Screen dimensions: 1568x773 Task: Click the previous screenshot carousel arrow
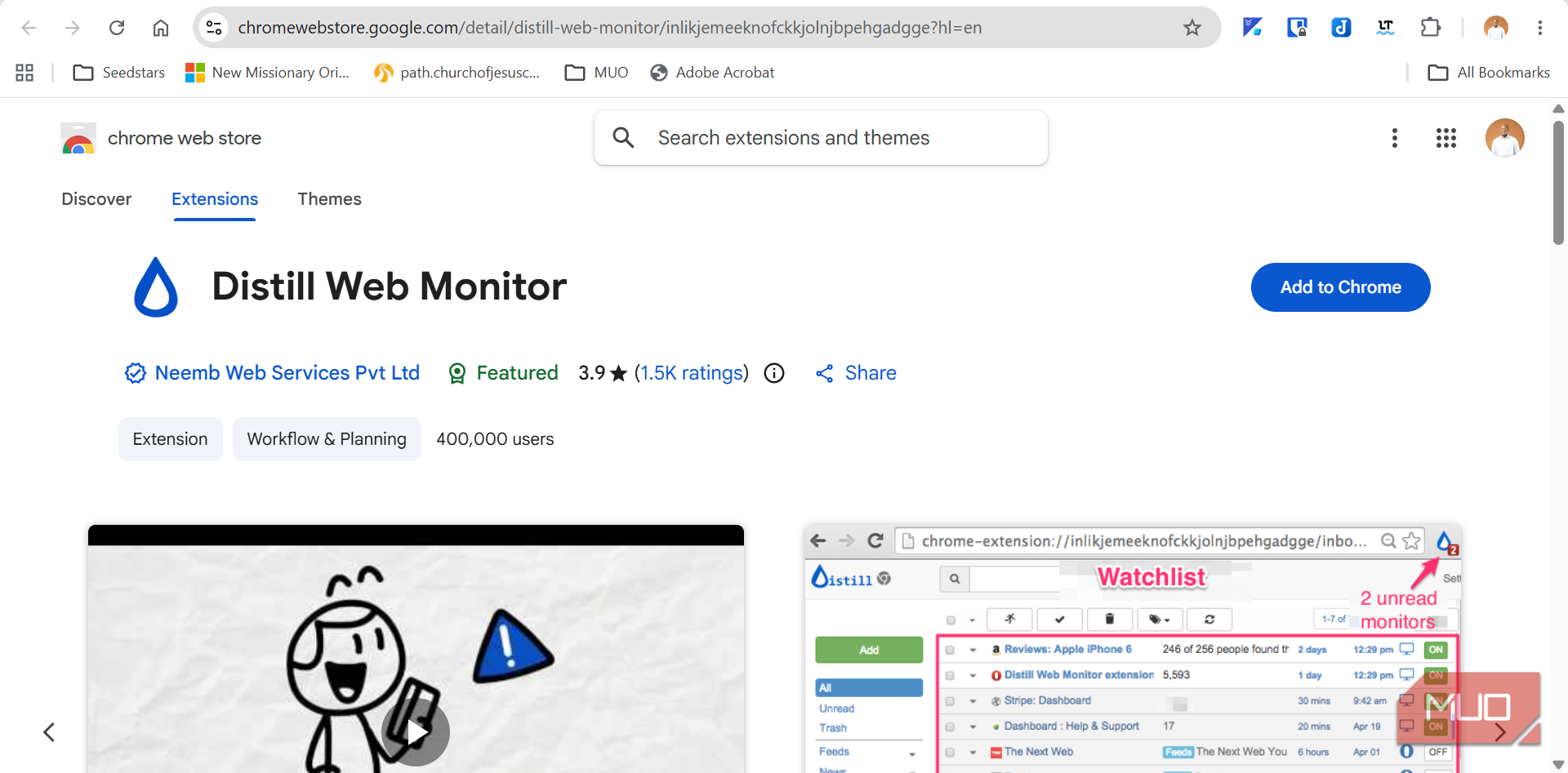[49, 732]
